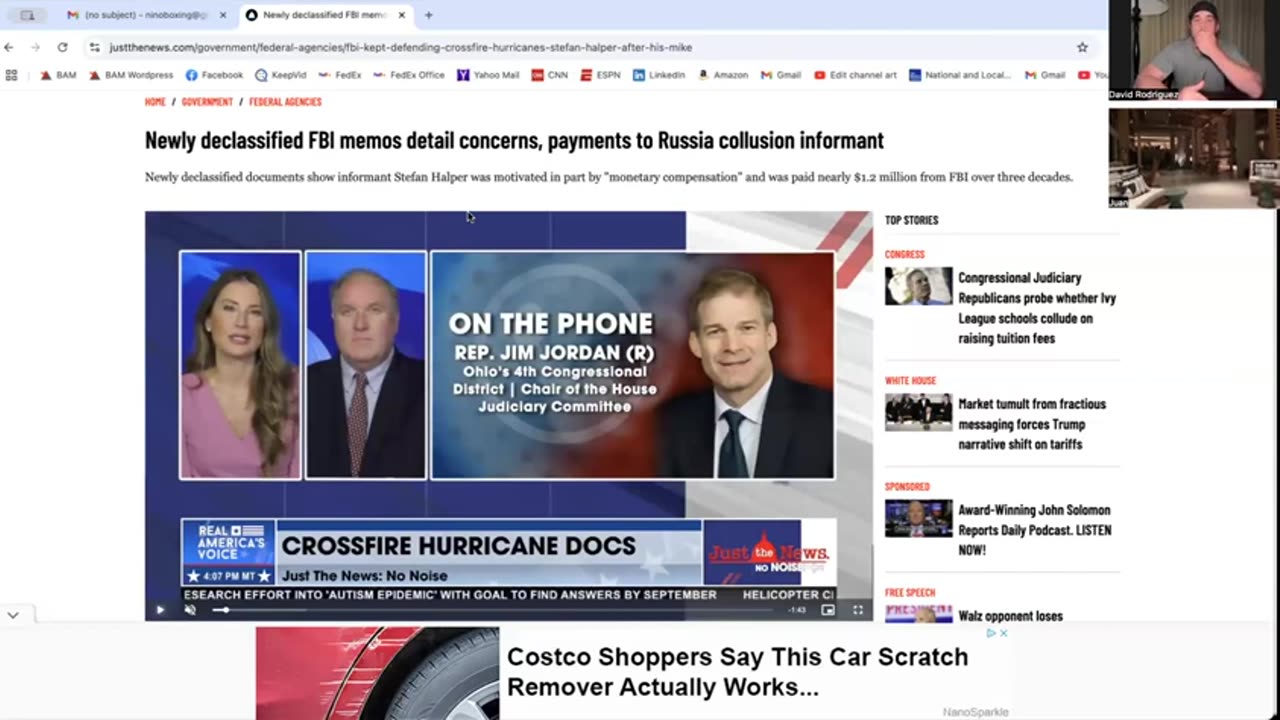Reload the page with the refresh icon
The width and height of the screenshot is (1280, 720).
coord(62,47)
